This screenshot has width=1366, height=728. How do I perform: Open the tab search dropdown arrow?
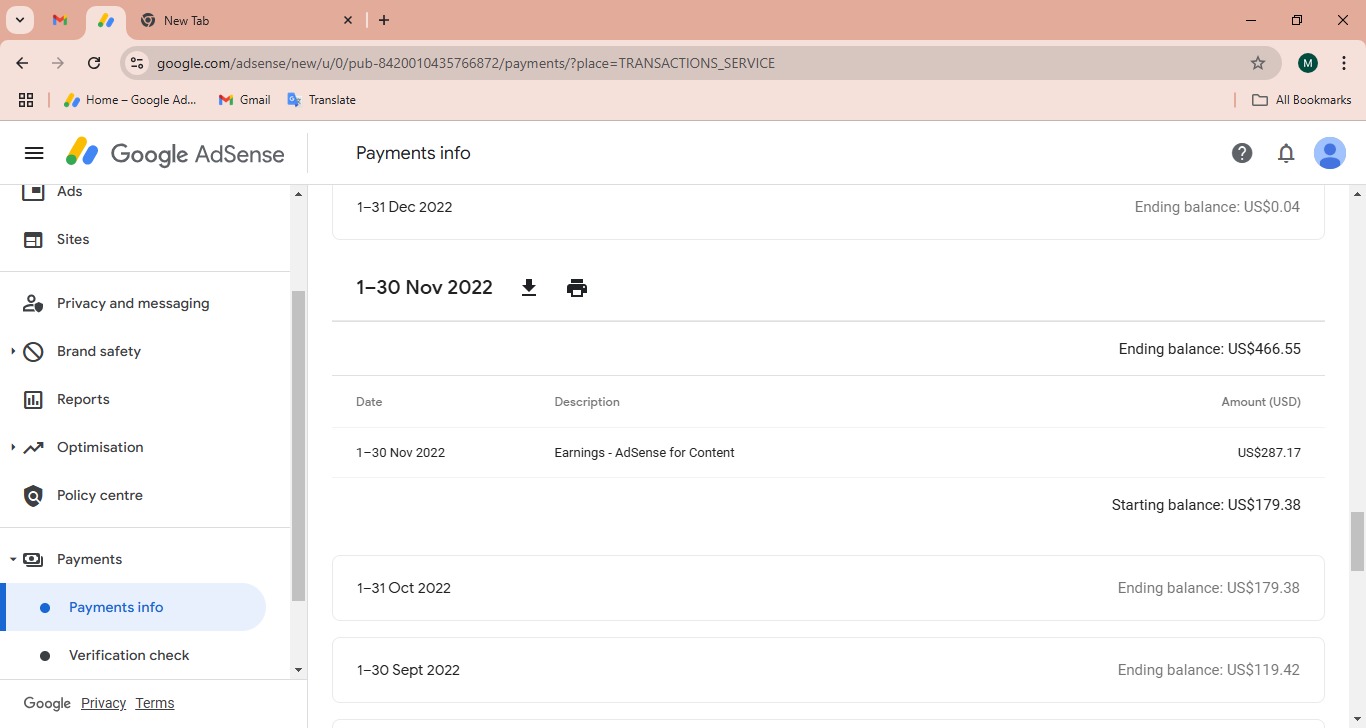19,20
